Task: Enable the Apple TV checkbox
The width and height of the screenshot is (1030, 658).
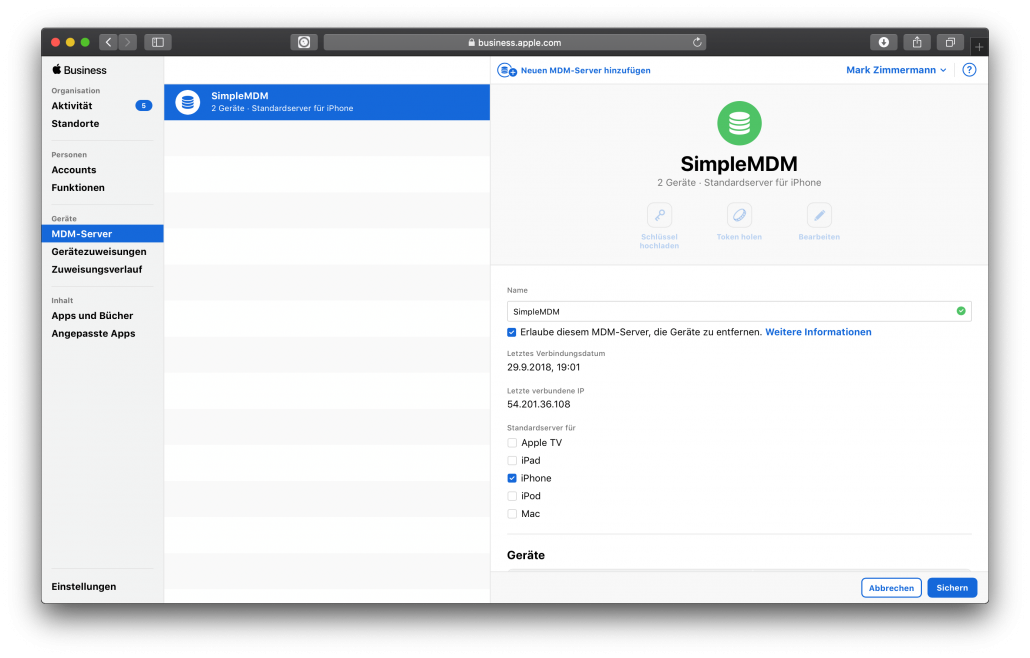Action: point(512,443)
